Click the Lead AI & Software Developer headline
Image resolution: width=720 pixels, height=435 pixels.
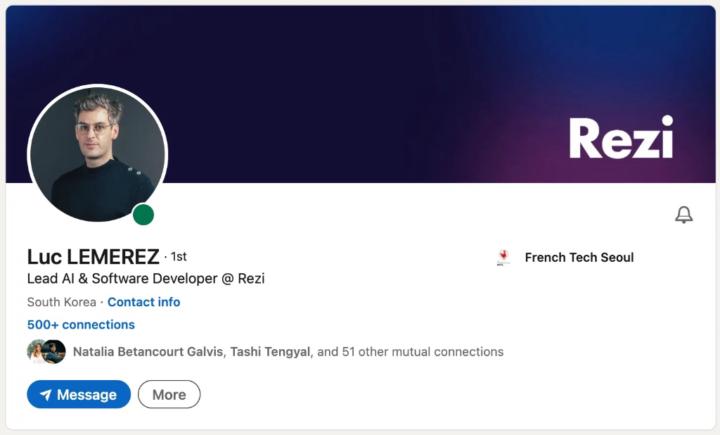click(x=146, y=279)
